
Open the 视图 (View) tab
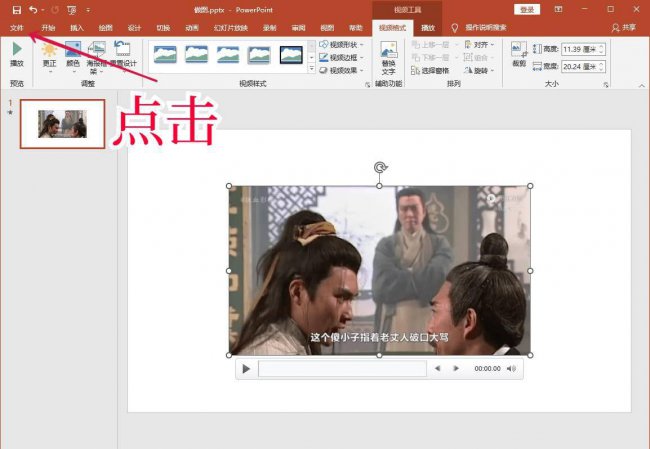coord(327,28)
